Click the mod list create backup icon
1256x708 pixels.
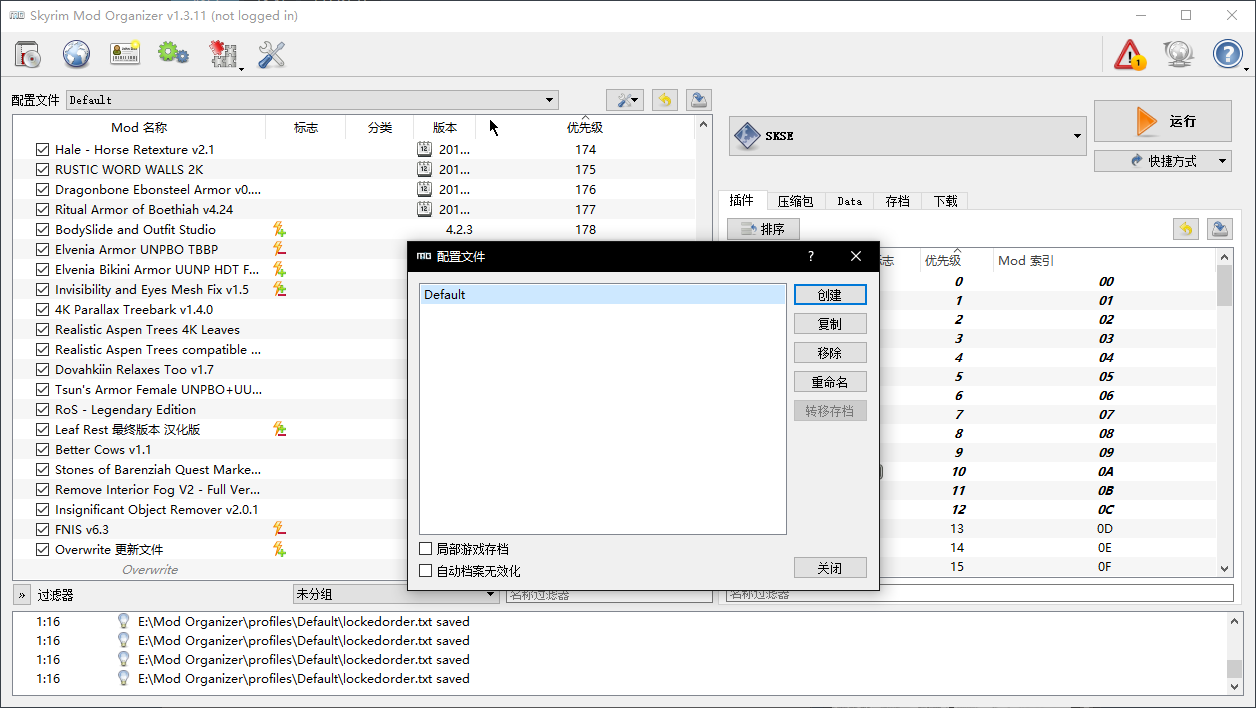[699, 100]
